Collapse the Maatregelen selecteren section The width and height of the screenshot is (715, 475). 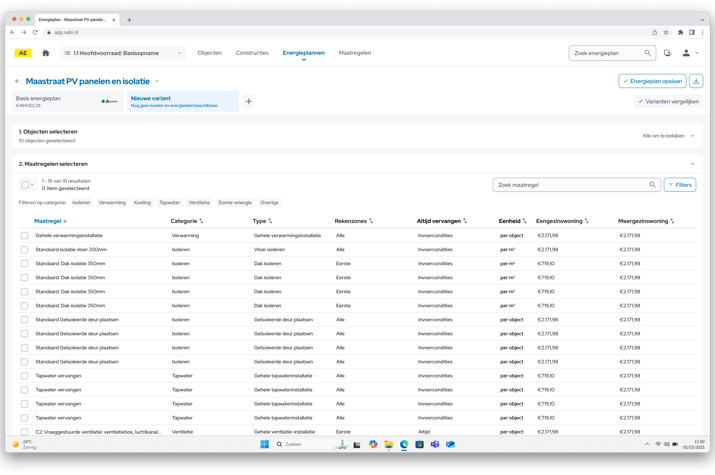click(692, 164)
